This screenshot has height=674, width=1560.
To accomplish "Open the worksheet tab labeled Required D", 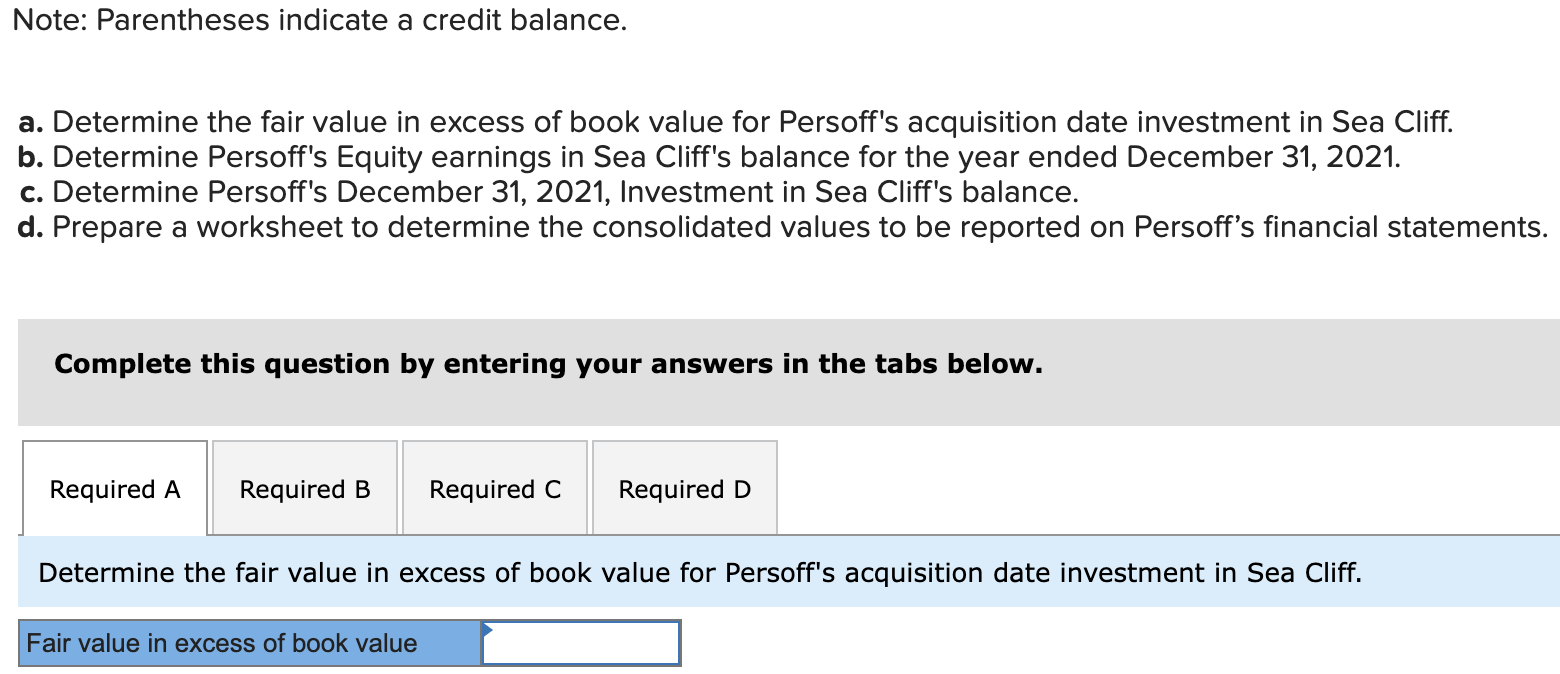I will coord(684,488).
